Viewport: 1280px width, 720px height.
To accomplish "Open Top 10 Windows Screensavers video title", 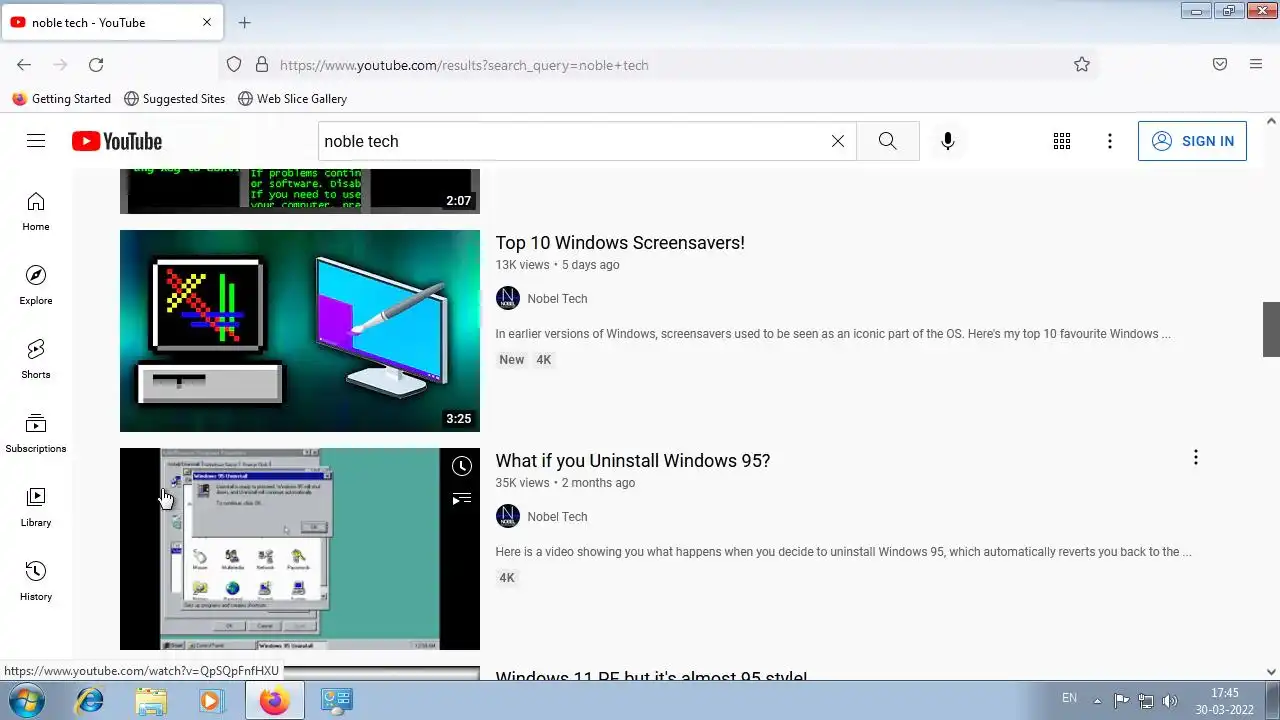I will point(620,243).
